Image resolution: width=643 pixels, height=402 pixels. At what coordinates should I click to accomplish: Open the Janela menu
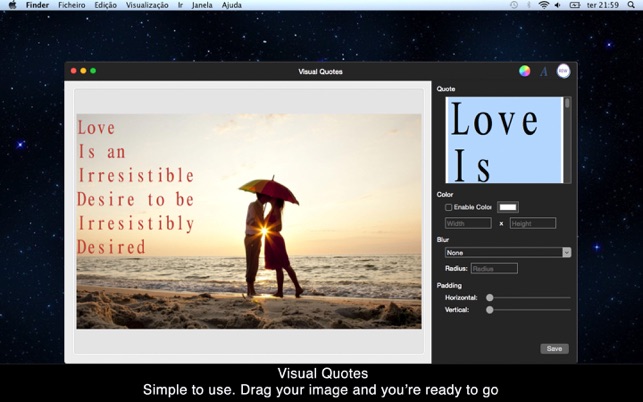click(x=202, y=5)
